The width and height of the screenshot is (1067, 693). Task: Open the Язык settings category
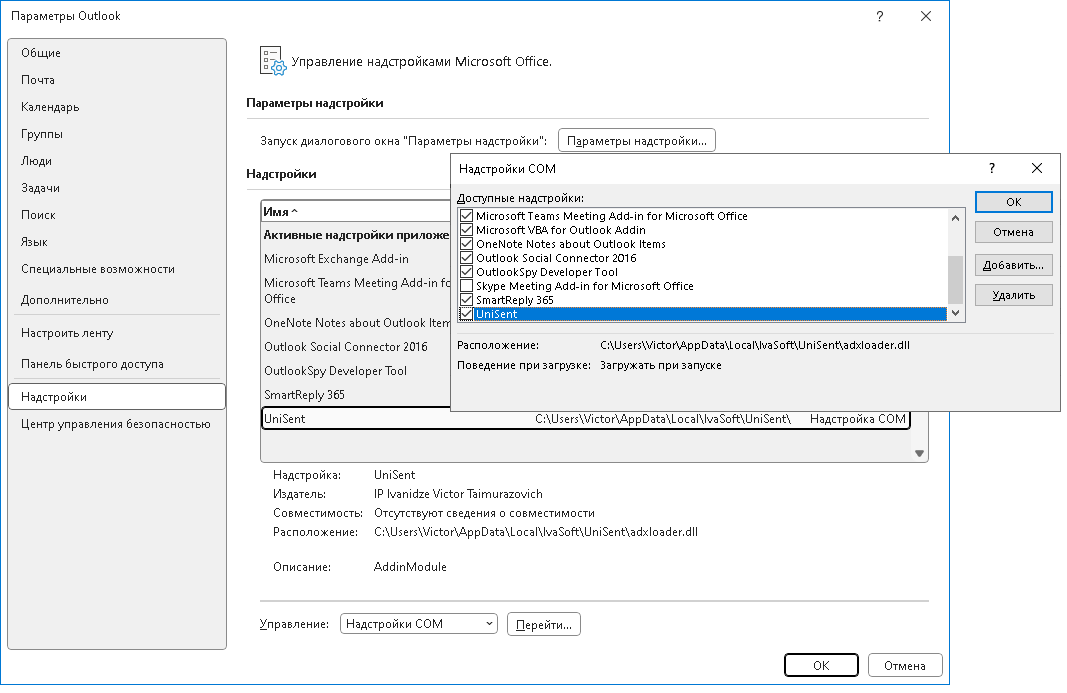tap(117, 242)
